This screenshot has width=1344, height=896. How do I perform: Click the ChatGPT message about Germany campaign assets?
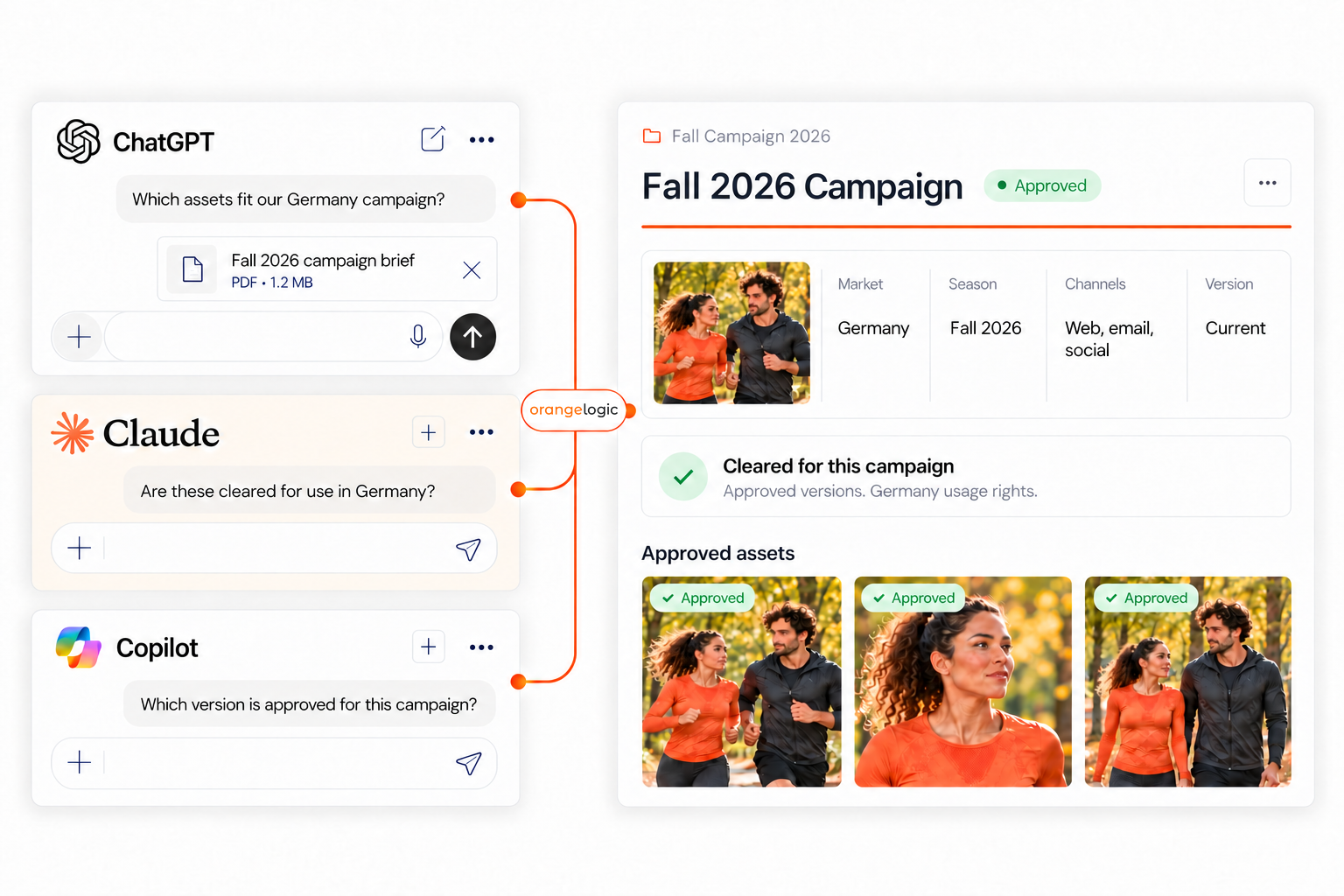[x=305, y=199]
